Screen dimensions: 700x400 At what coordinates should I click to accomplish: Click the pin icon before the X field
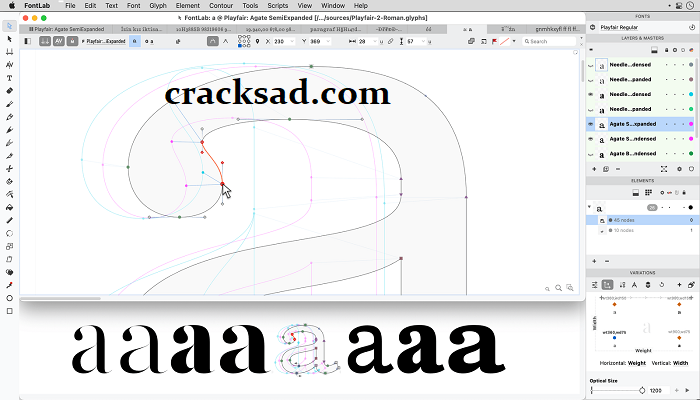[x=257, y=41]
